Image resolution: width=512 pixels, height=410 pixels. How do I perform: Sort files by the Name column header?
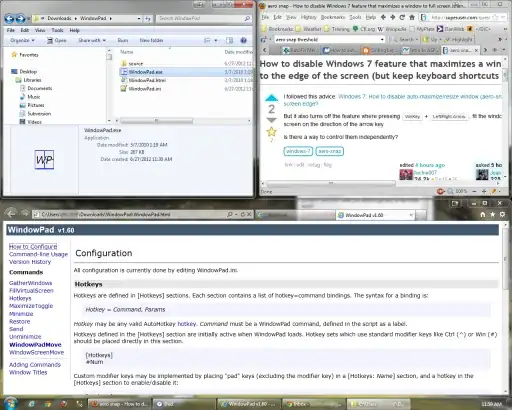[127, 52]
